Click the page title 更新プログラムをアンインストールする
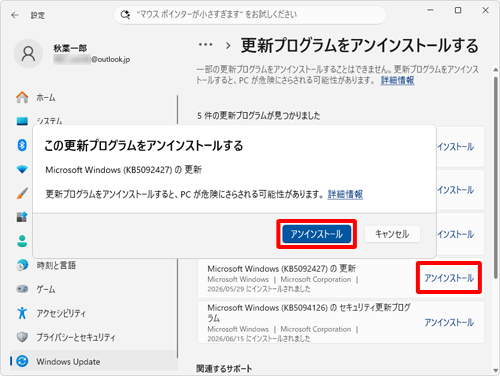500x376 pixels. click(360, 45)
